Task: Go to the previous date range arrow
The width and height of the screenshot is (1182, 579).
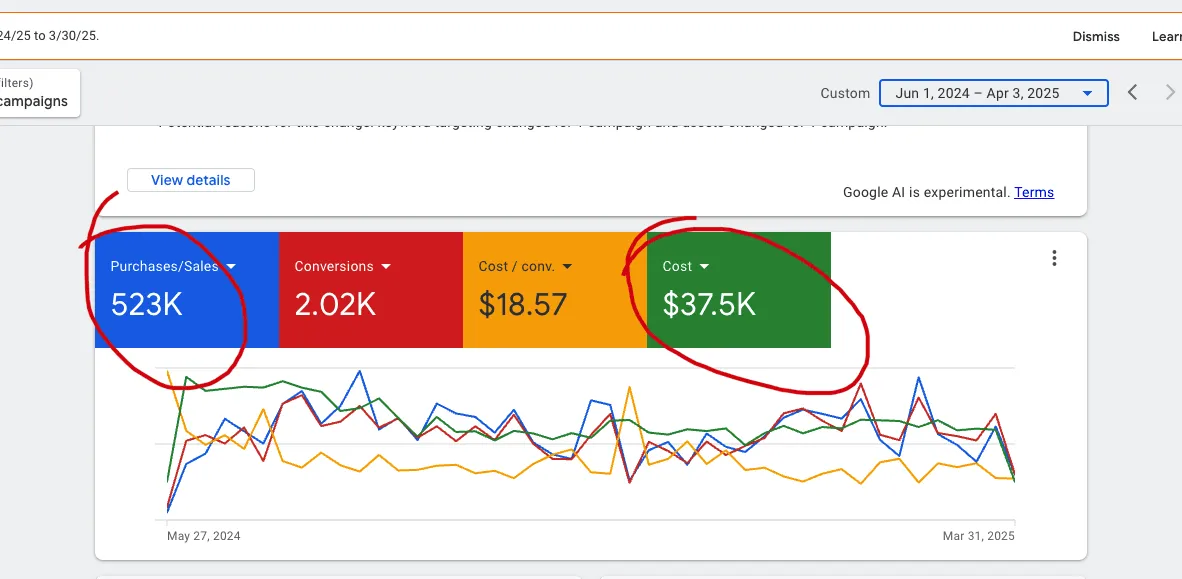Action: 1132,93
